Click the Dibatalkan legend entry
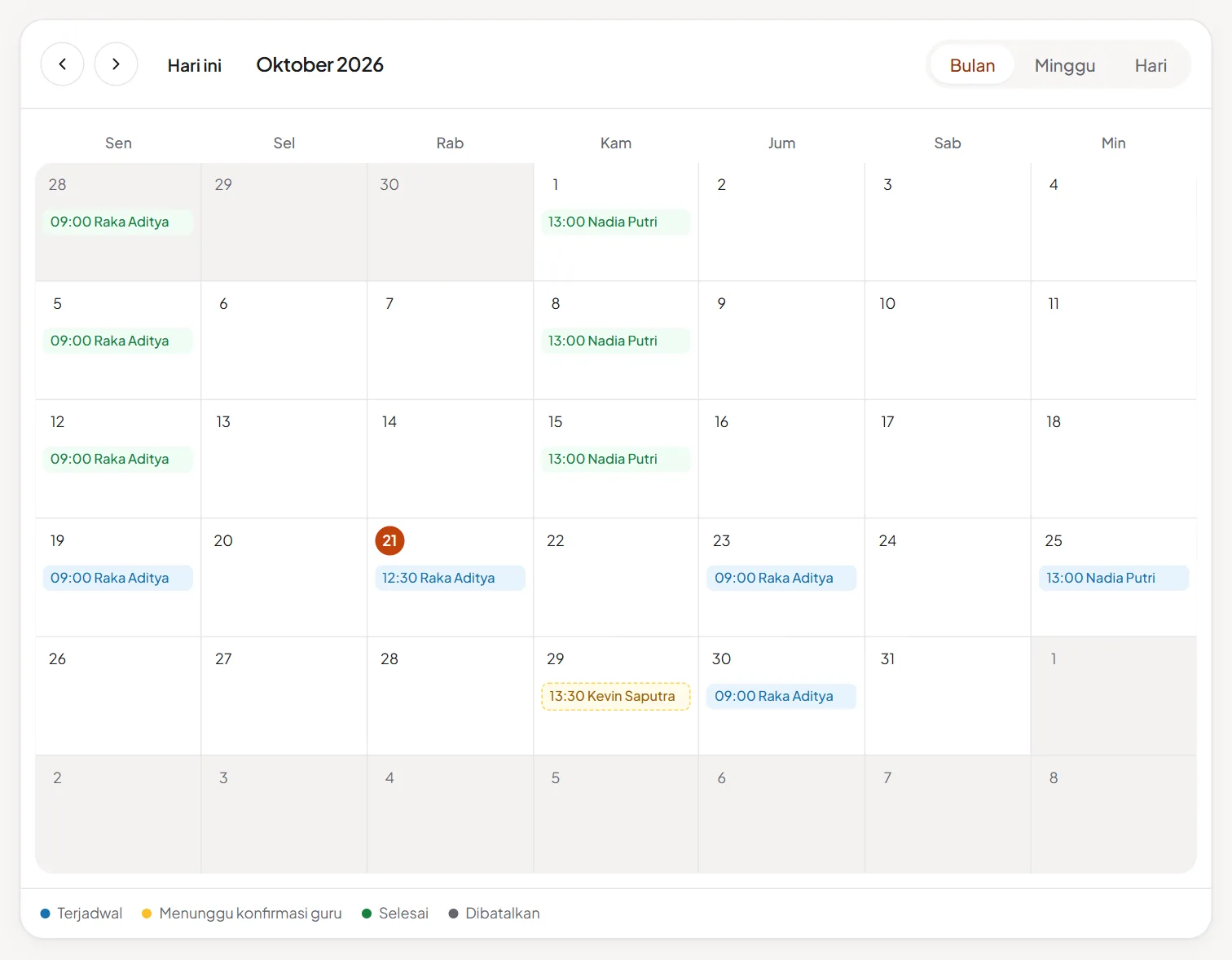 coord(494,914)
